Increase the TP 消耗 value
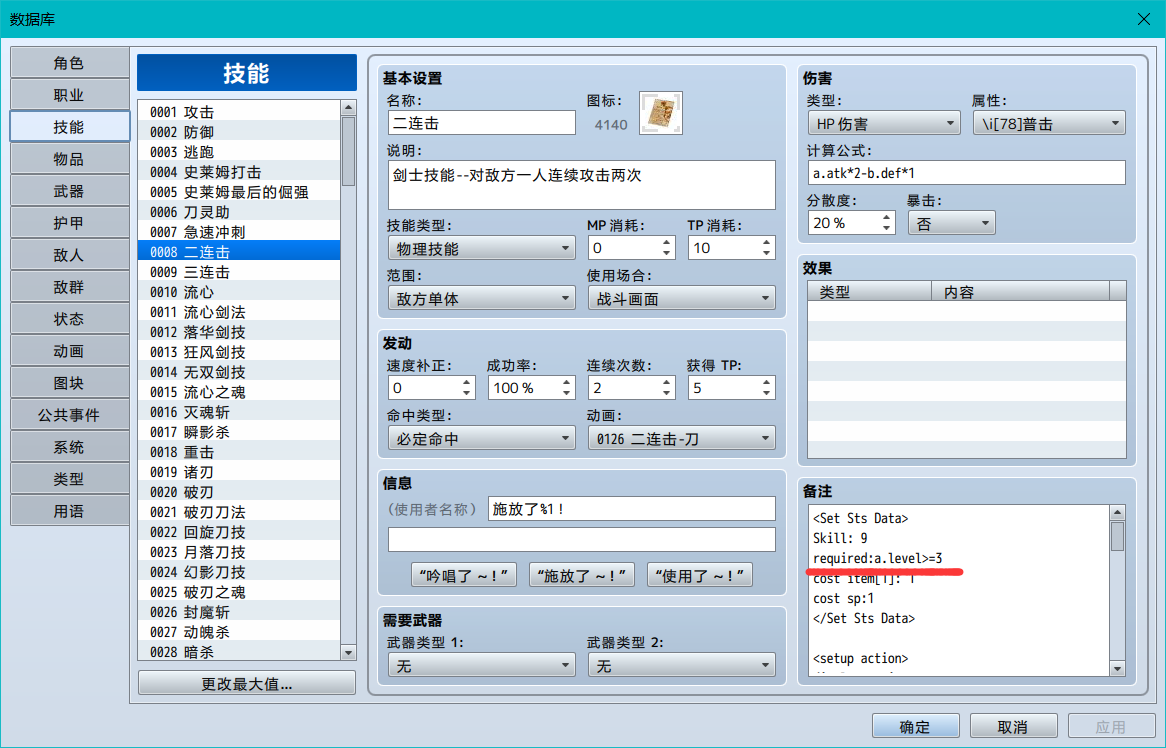The height and width of the screenshot is (748, 1166). tap(767, 242)
